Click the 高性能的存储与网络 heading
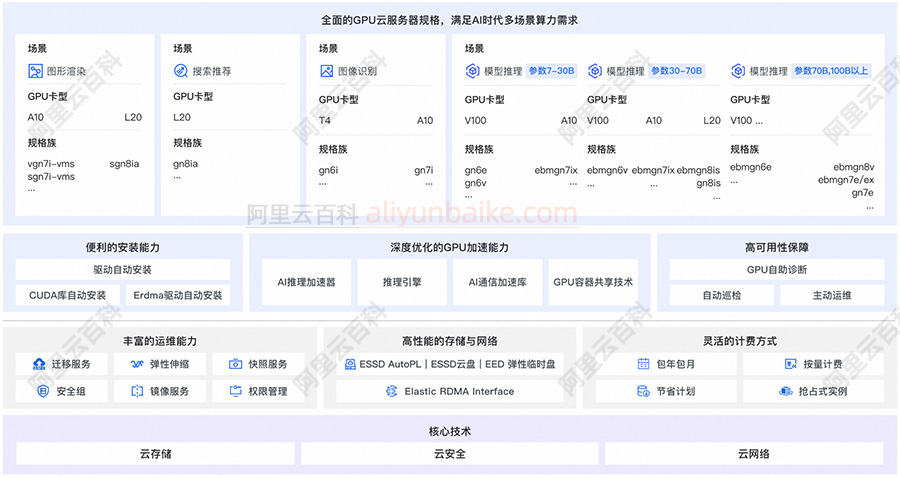 [x=449, y=341]
